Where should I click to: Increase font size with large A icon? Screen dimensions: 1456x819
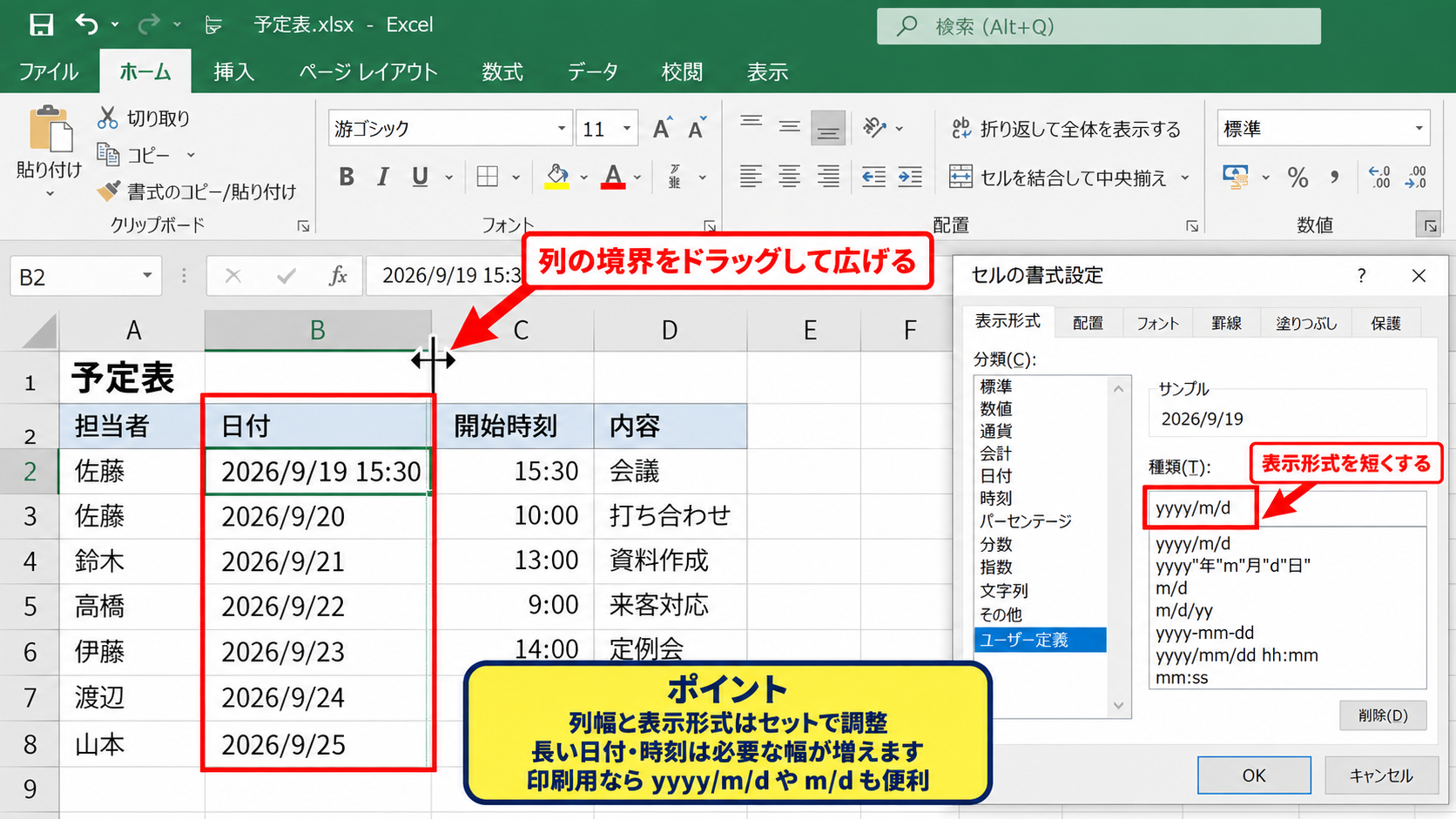pos(662,129)
